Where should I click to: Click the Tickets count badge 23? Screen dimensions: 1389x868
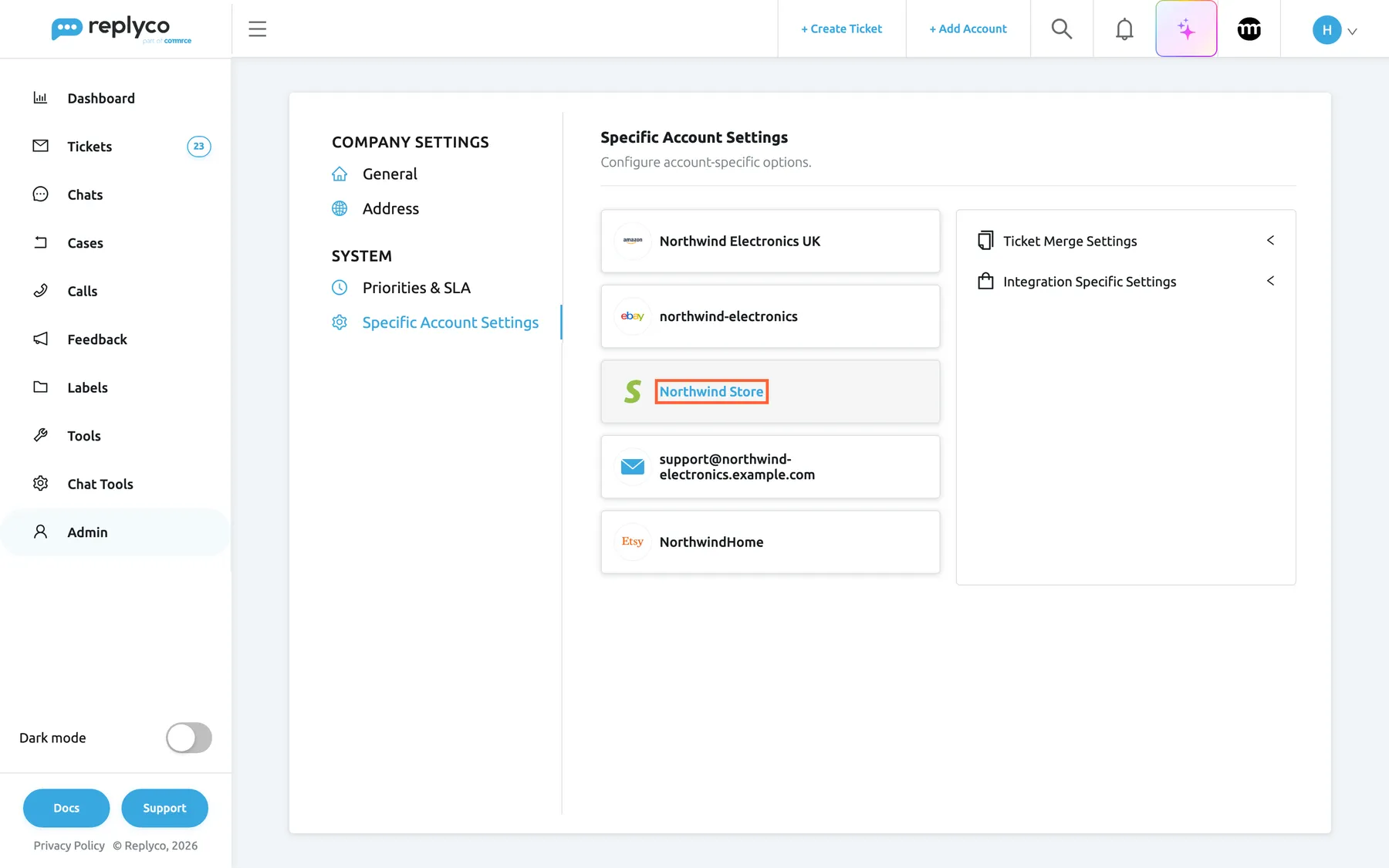coord(198,147)
